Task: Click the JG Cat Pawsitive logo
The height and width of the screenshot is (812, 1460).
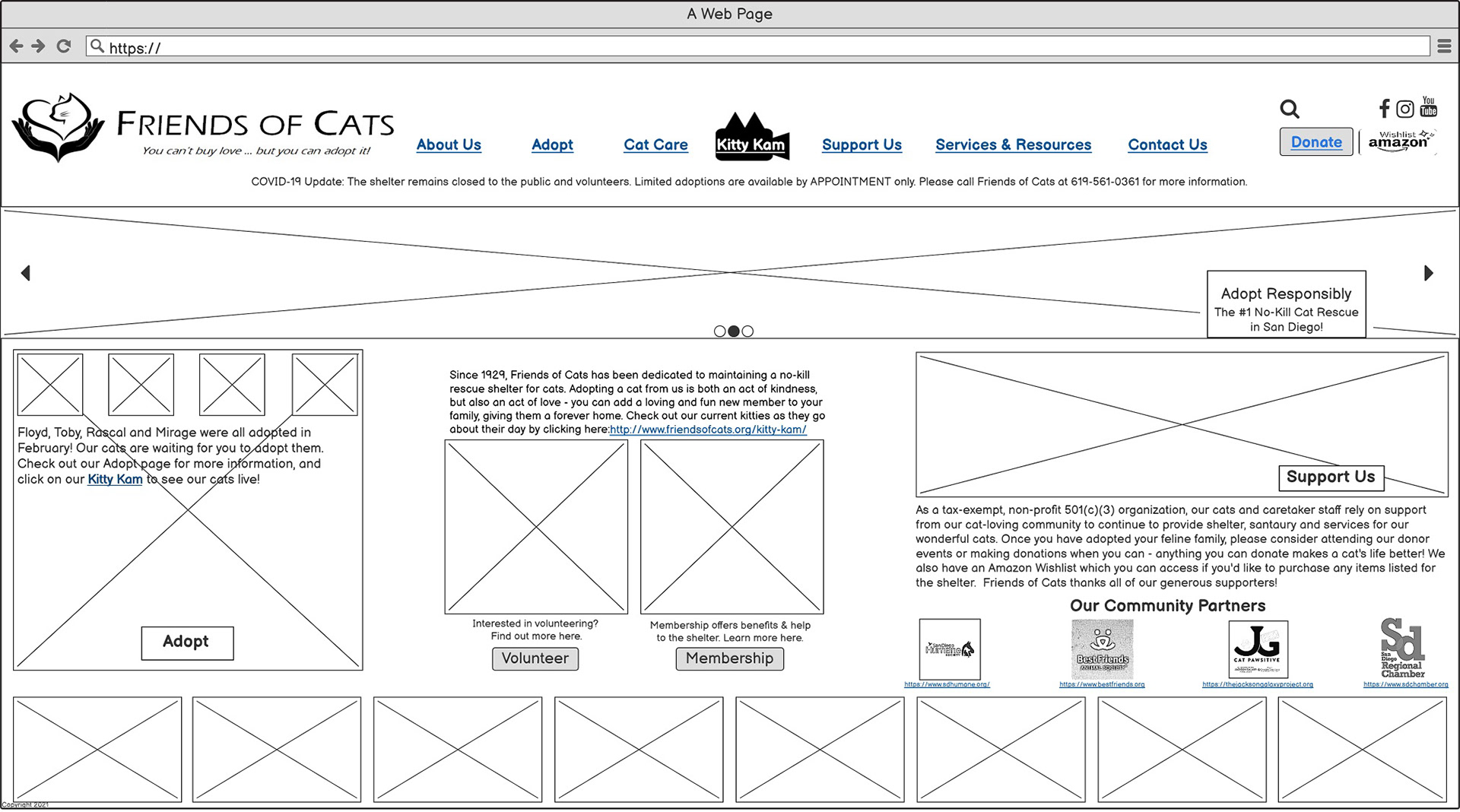Action: click(1258, 649)
